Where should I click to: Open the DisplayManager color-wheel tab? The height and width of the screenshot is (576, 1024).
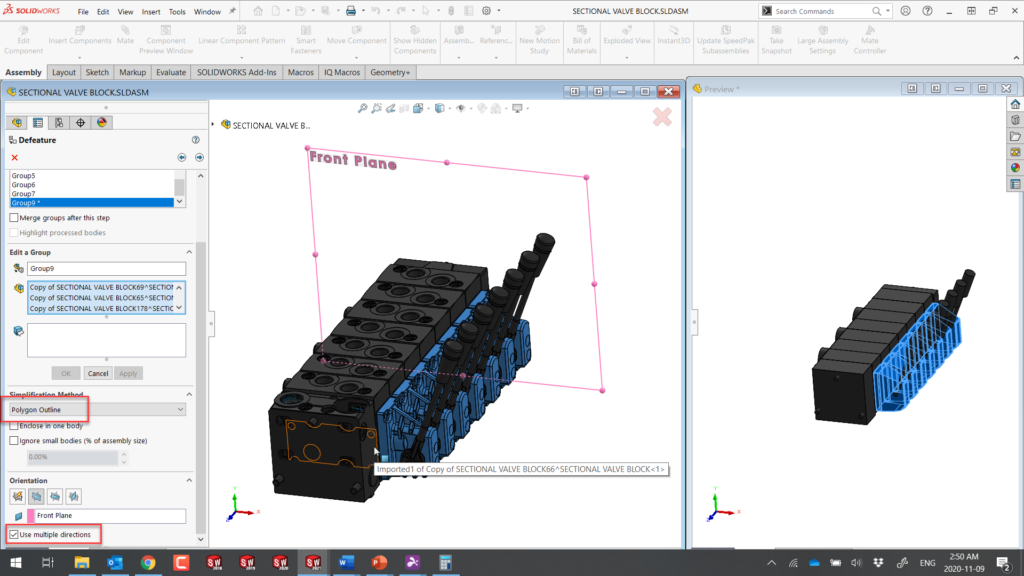tap(102, 123)
